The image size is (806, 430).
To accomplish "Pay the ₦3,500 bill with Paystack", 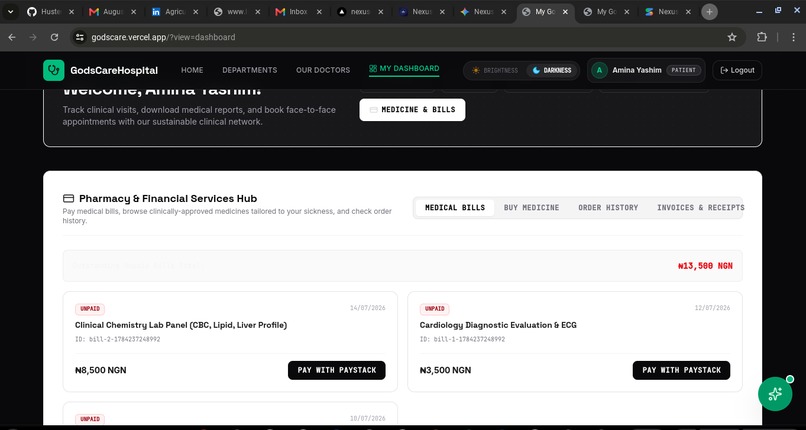I will click(681, 370).
